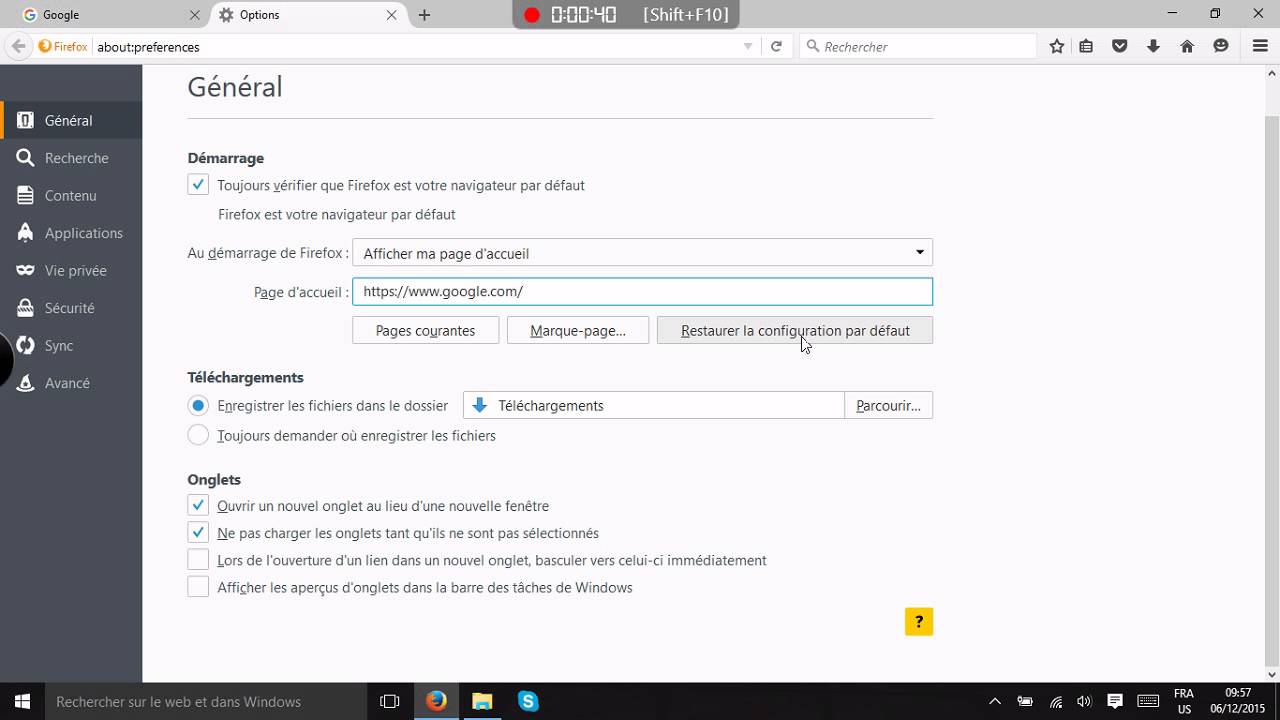Open the Firefox hamburger menu
Image resolution: width=1280 pixels, height=720 pixels.
(1260, 46)
